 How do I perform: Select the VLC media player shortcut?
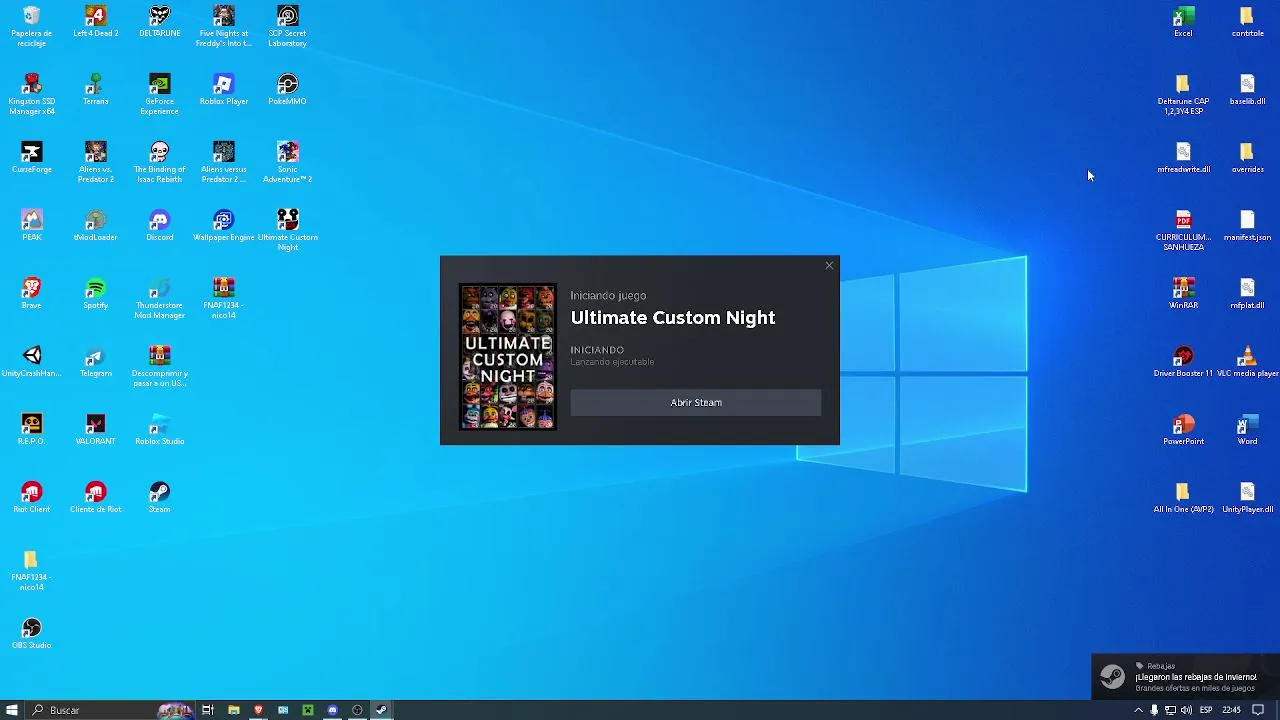(1248, 362)
